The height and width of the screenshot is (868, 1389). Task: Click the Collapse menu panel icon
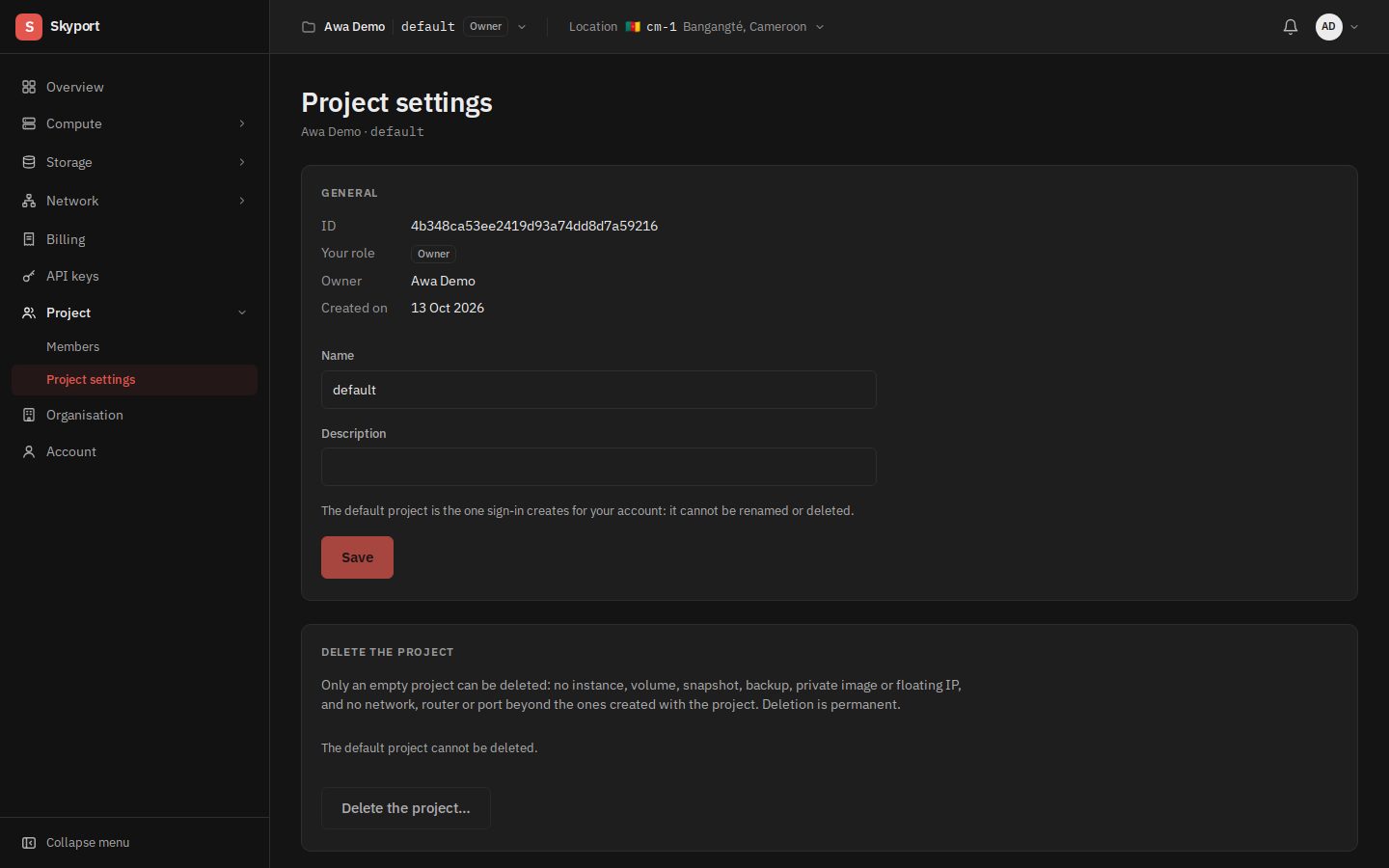coord(29,843)
